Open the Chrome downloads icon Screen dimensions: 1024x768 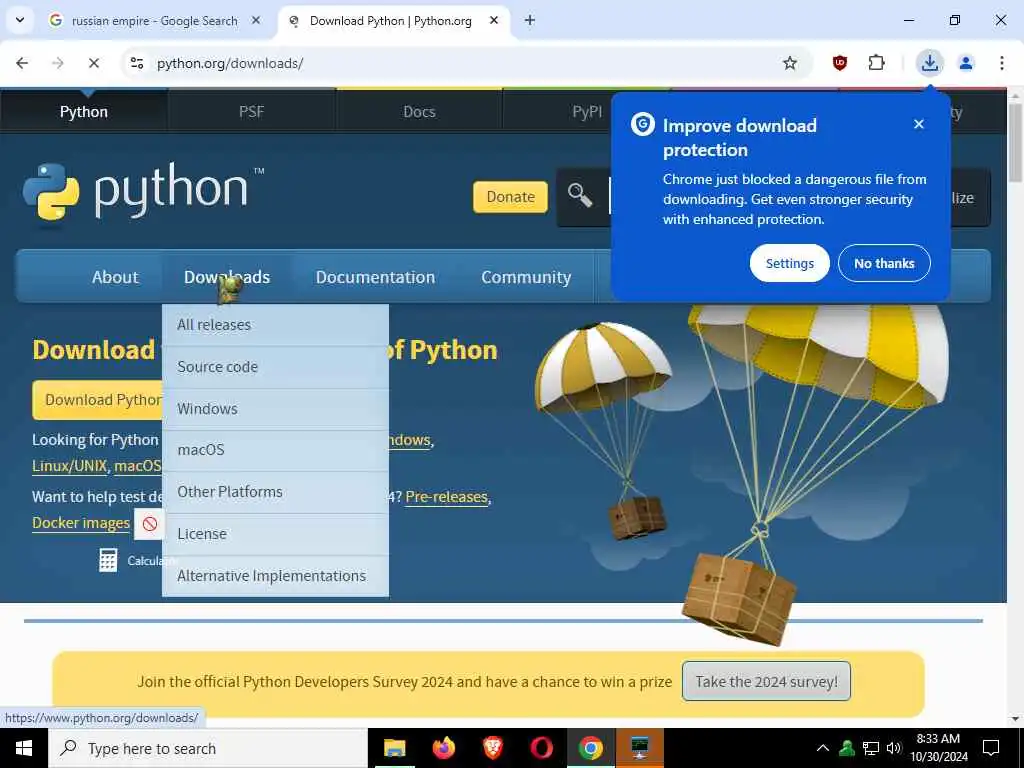click(929, 63)
